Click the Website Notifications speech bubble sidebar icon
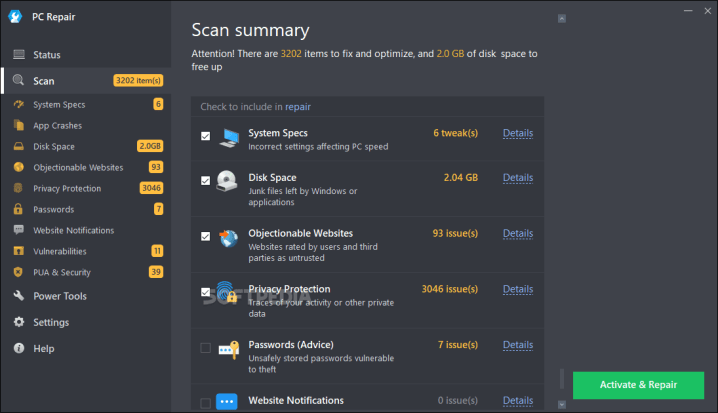This screenshot has width=718, height=413. [18, 230]
